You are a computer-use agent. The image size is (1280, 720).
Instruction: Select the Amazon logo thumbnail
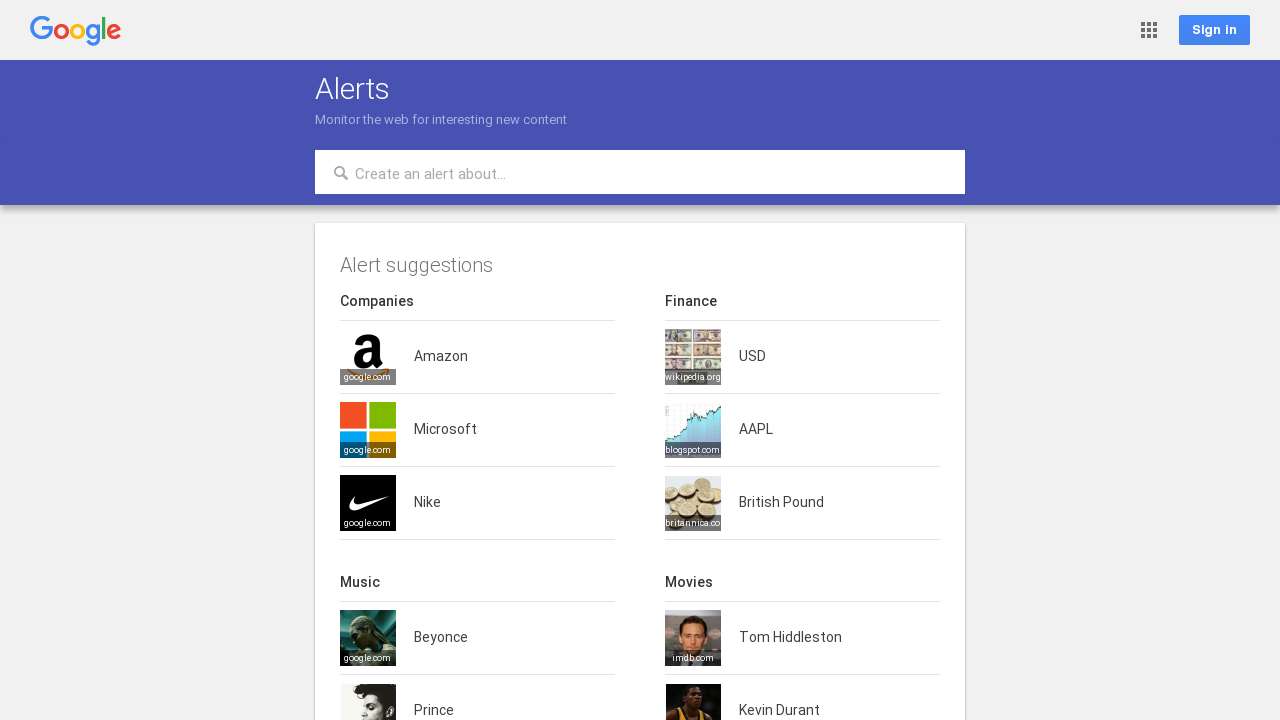368,357
